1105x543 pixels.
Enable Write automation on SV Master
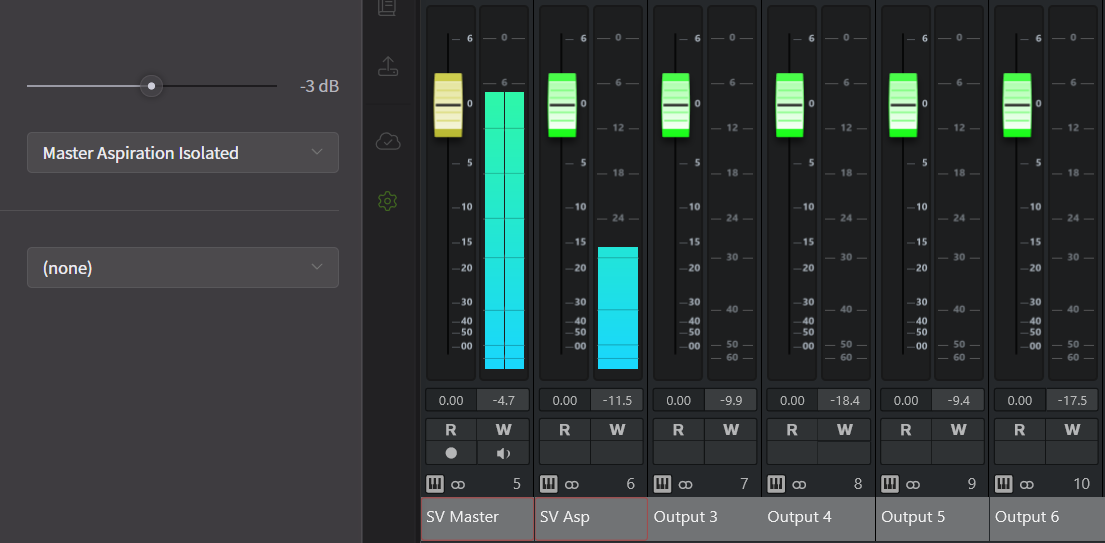(503, 430)
